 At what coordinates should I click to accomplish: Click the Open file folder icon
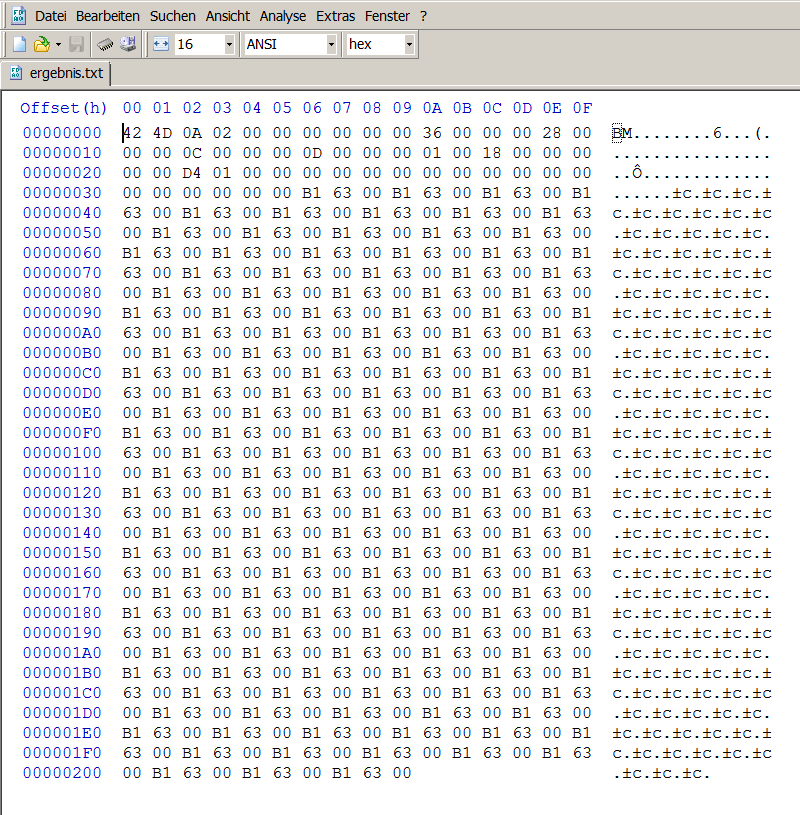point(41,45)
